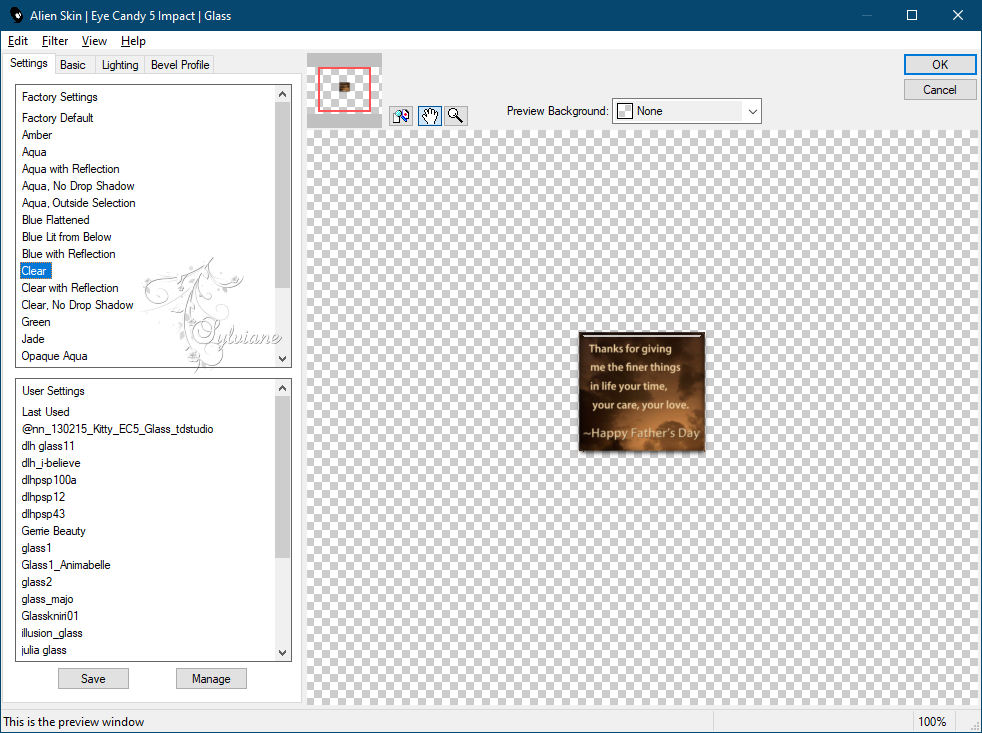
Task: Select @nn_130215_Kitty_EC5_Glass_tdstudio setting
Action: point(117,429)
